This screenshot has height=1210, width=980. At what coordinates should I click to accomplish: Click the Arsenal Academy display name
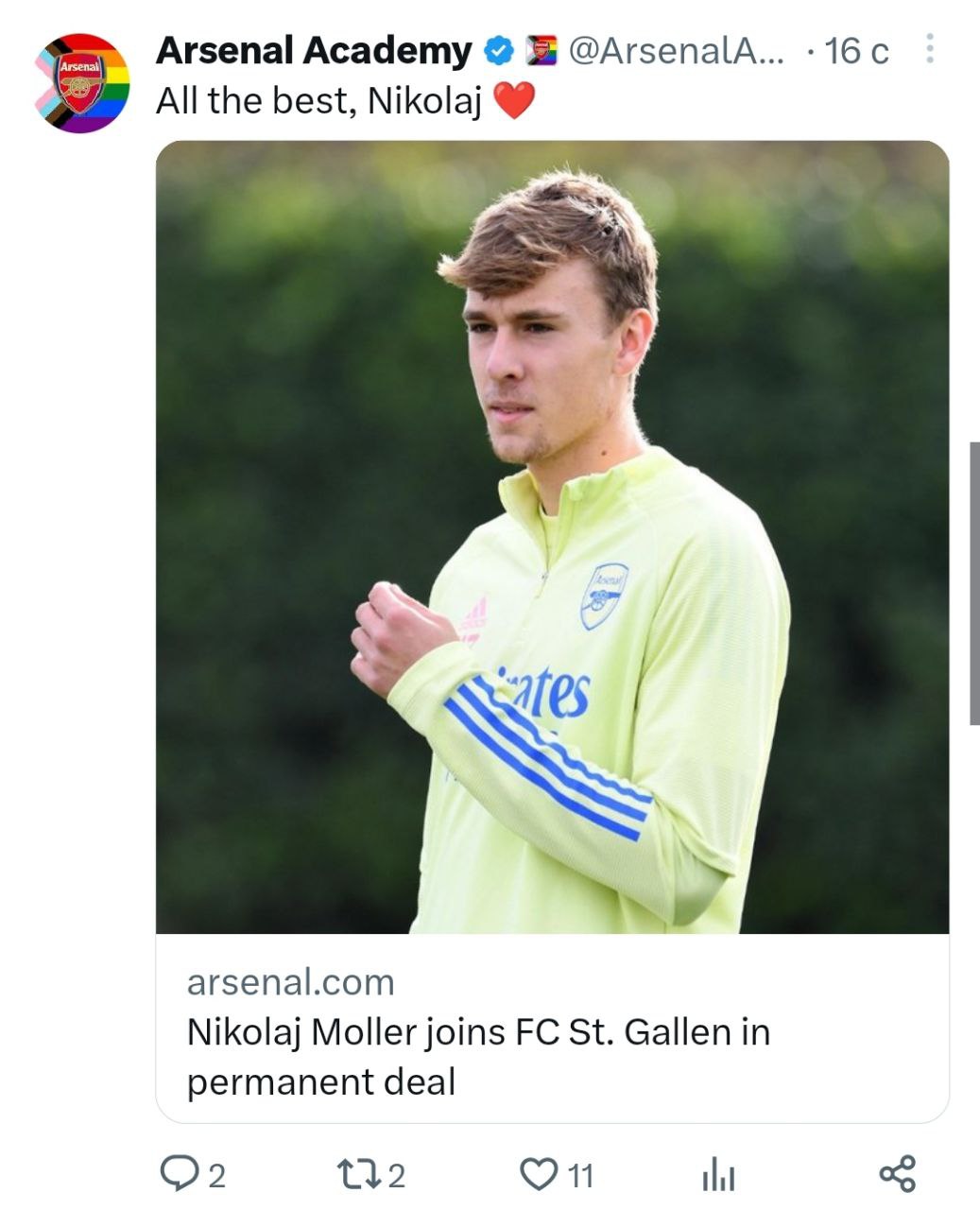click(313, 51)
